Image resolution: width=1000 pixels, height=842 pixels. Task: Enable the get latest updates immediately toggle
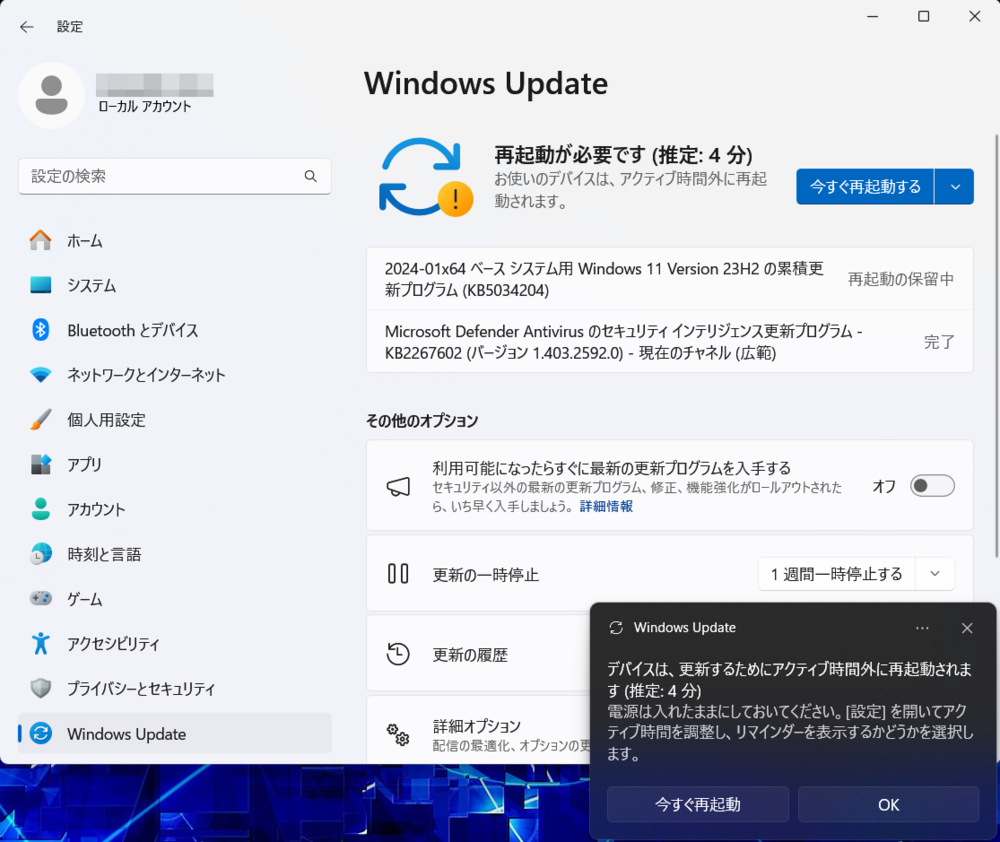(932, 485)
